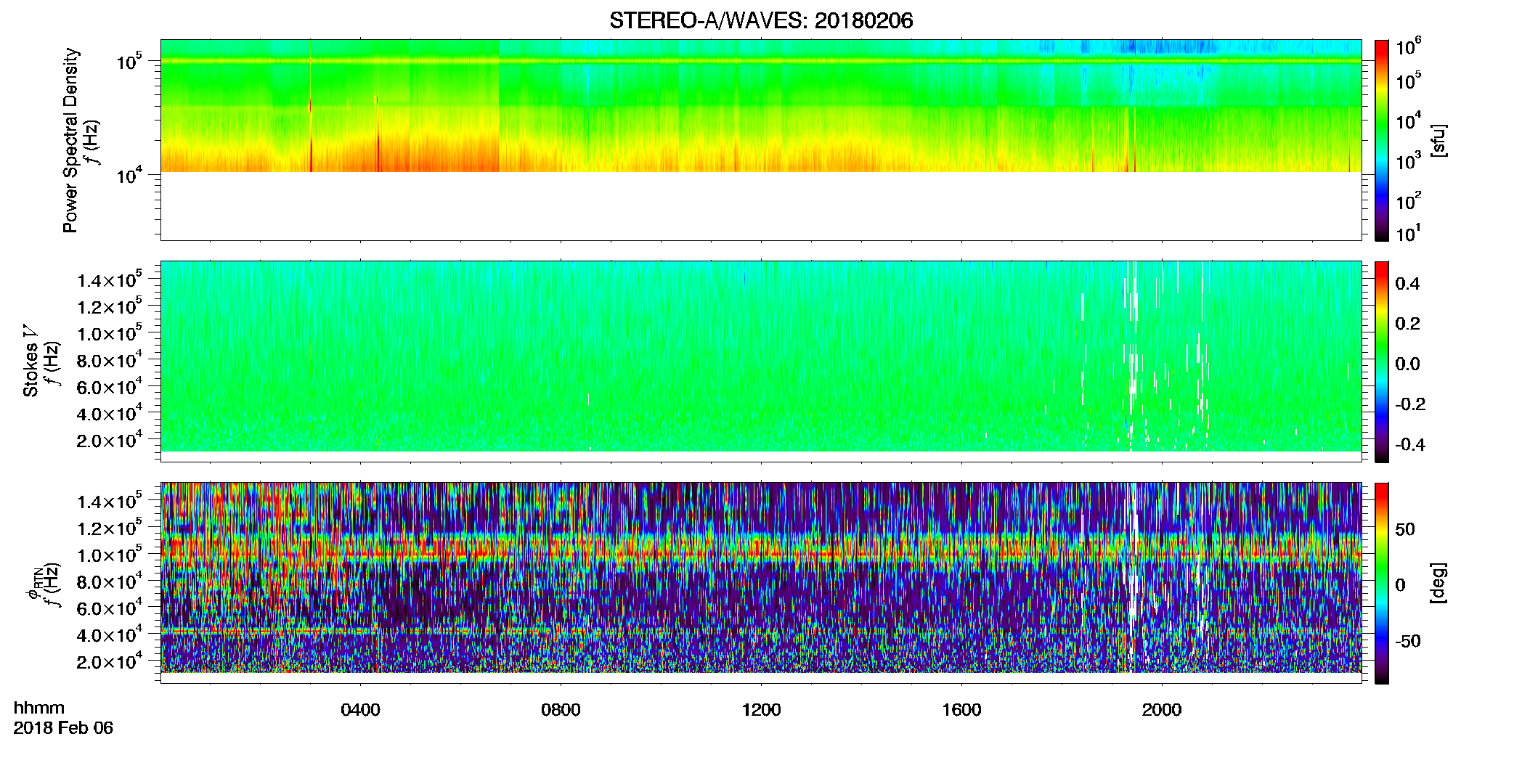Screen dimensions: 1522x784
Task: Click the [deg] unit label
Action: 1438,583
